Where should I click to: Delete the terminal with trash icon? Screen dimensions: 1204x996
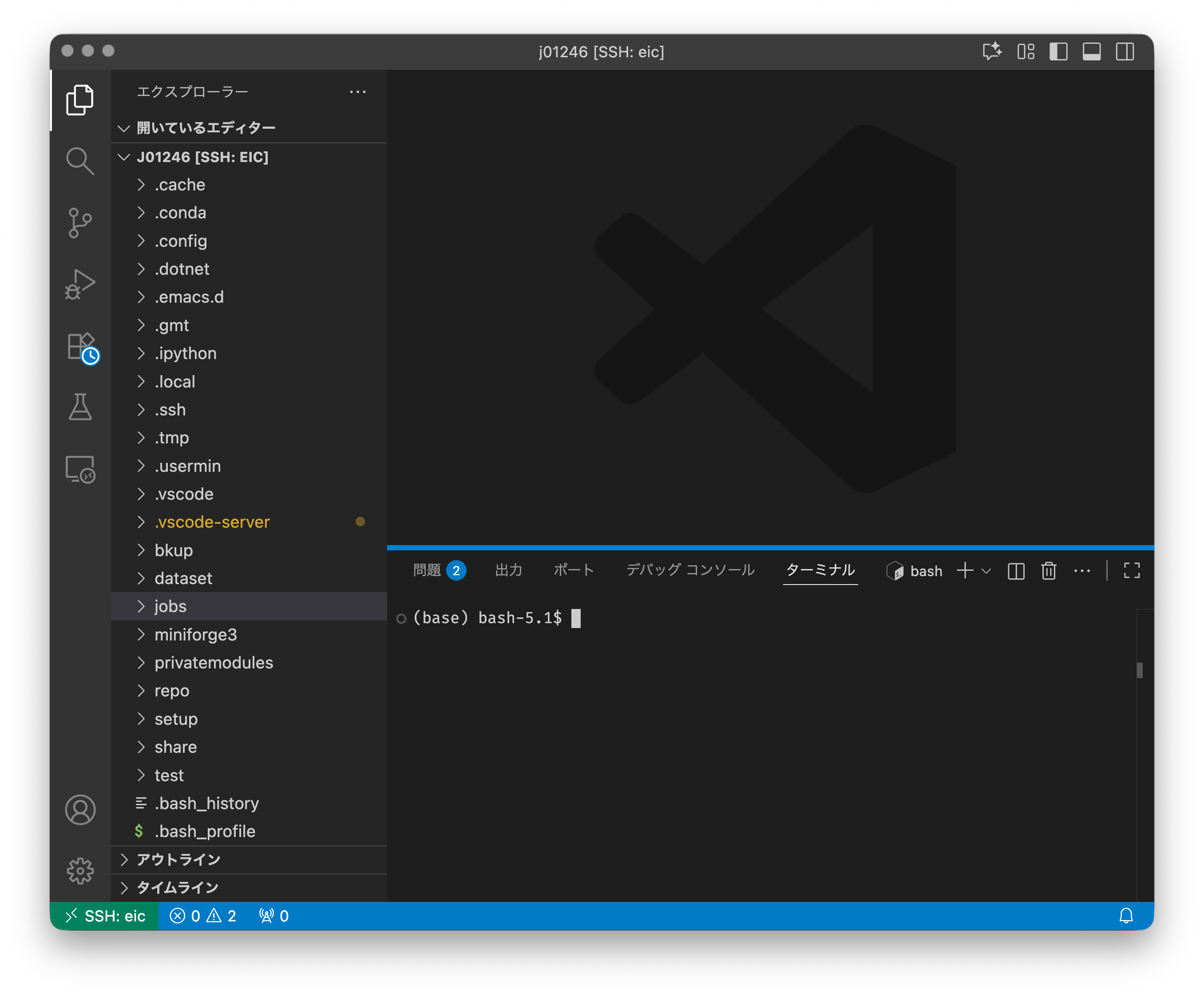coord(1049,571)
